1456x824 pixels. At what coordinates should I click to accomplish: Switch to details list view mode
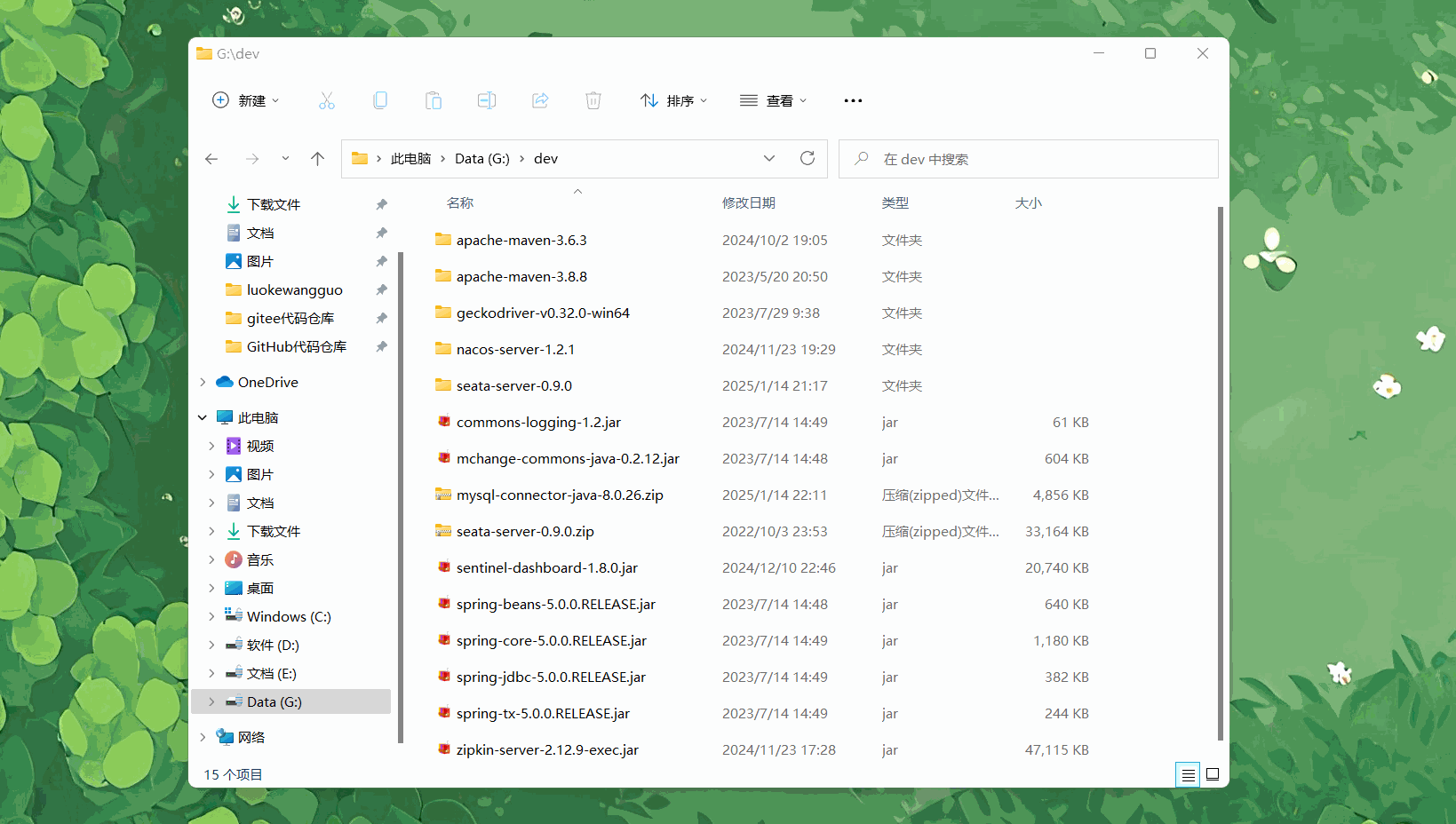[x=1188, y=775]
